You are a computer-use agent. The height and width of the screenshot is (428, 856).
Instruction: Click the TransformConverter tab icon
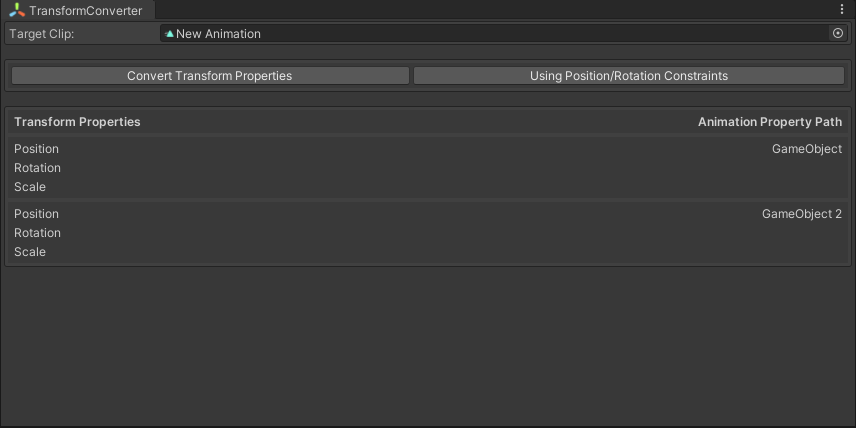click(17, 10)
